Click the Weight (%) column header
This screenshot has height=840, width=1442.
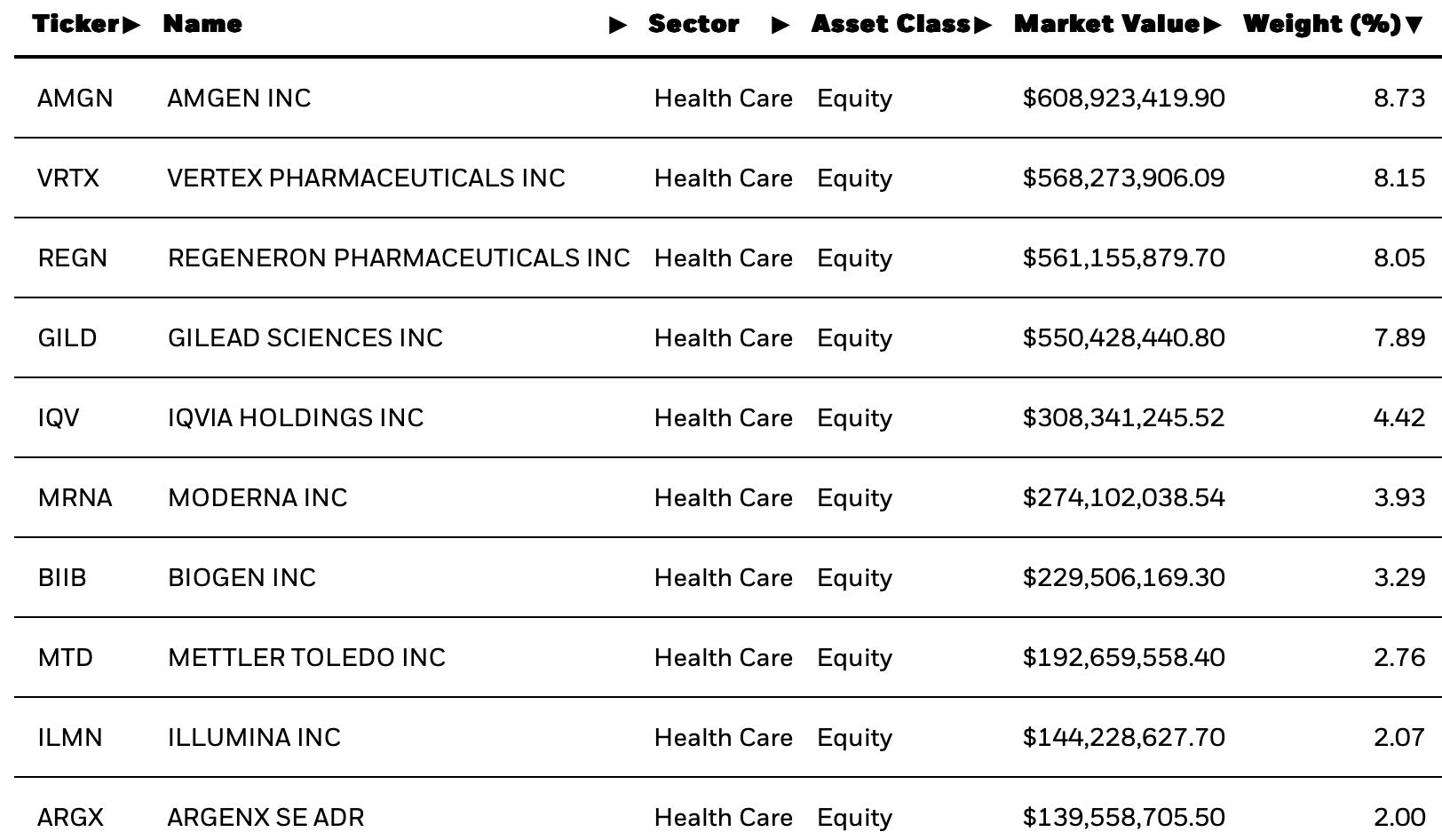pyautogui.click(x=1322, y=24)
